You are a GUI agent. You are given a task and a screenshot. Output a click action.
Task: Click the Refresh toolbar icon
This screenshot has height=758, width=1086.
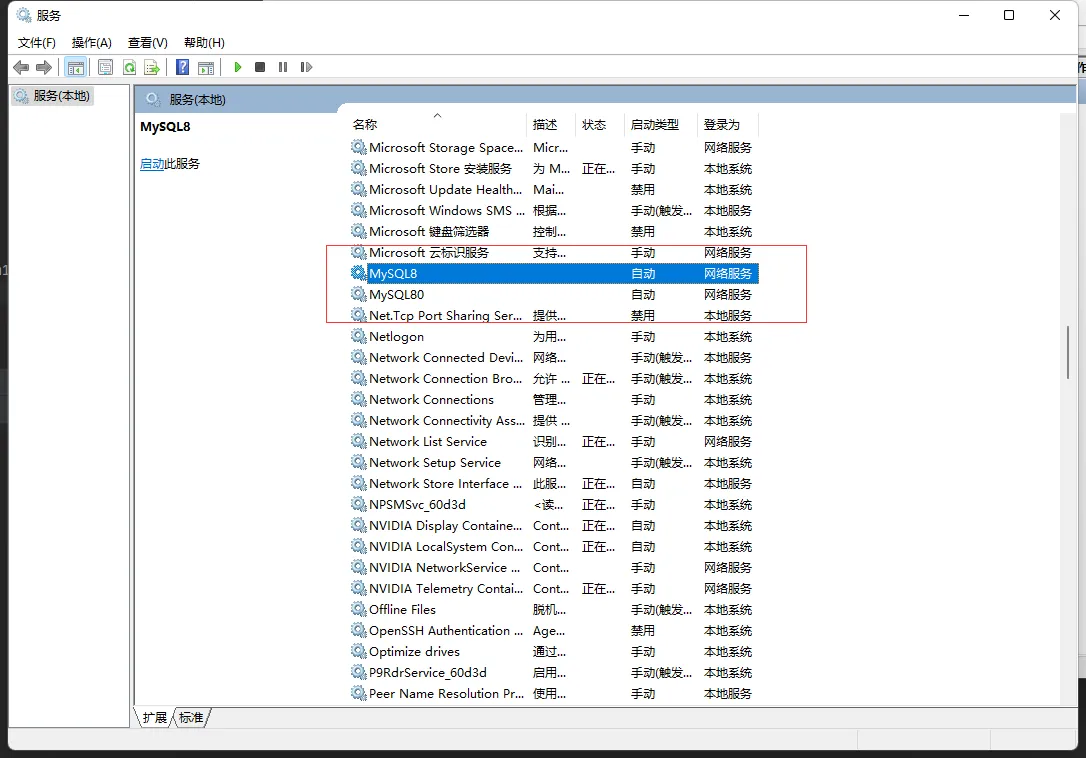coord(129,67)
